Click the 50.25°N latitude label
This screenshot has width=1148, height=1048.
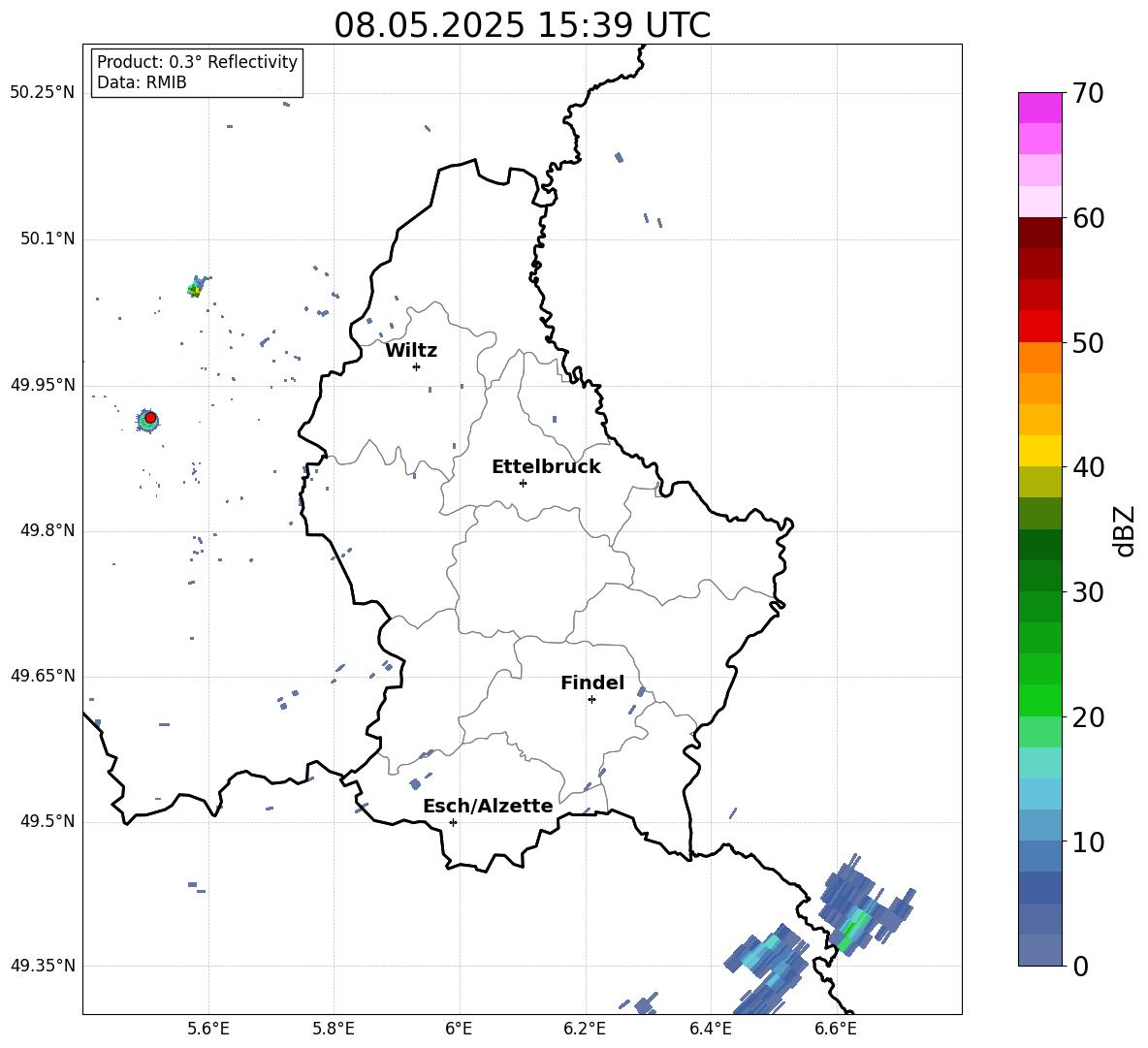pyautogui.click(x=43, y=93)
